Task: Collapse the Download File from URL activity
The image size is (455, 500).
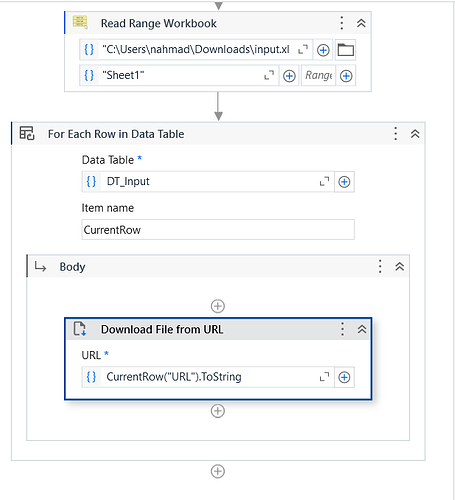Action: (x=362, y=329)
